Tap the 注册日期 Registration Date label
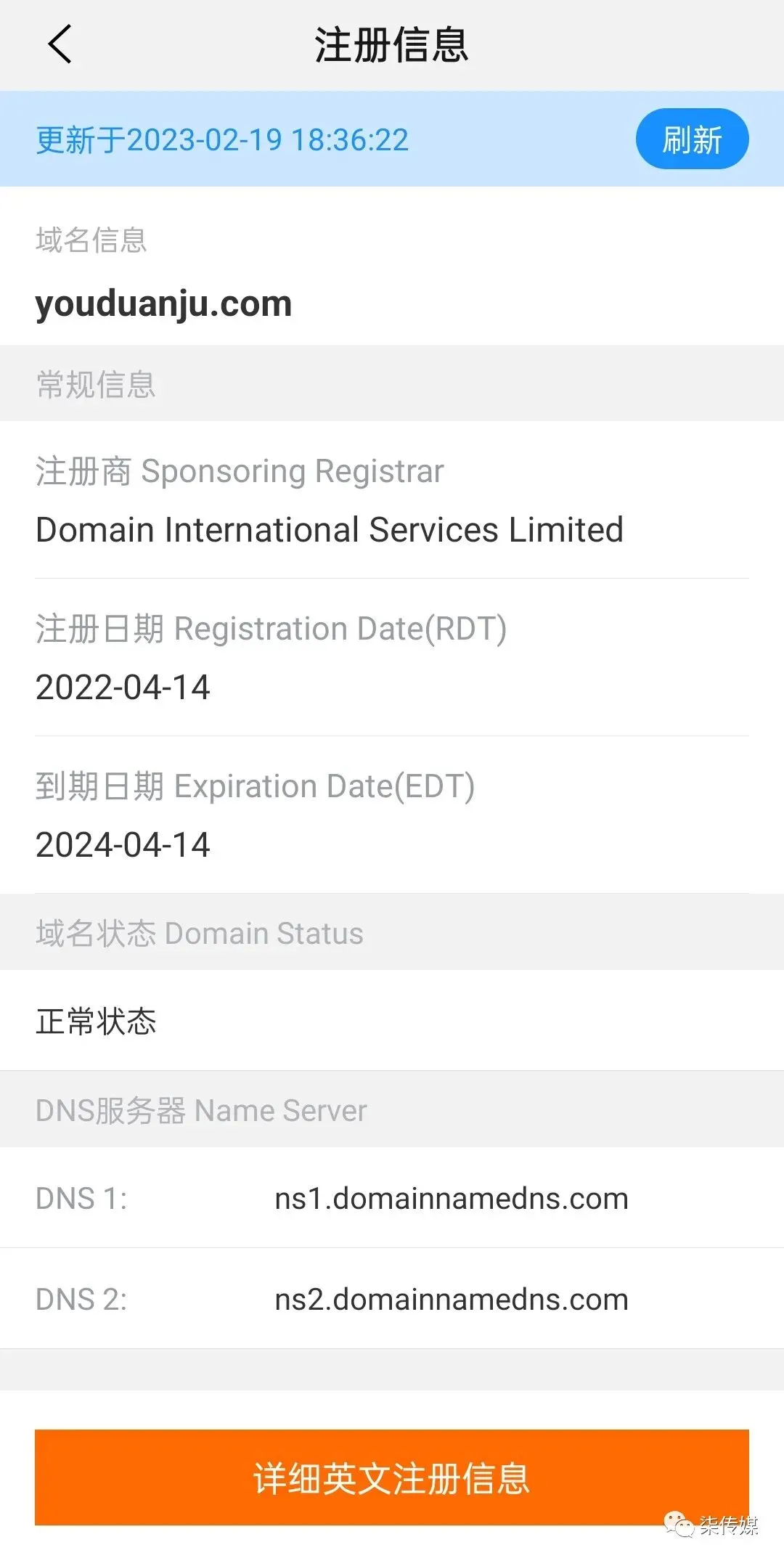The image size is (784, 1561). click(x=271, y=628)
